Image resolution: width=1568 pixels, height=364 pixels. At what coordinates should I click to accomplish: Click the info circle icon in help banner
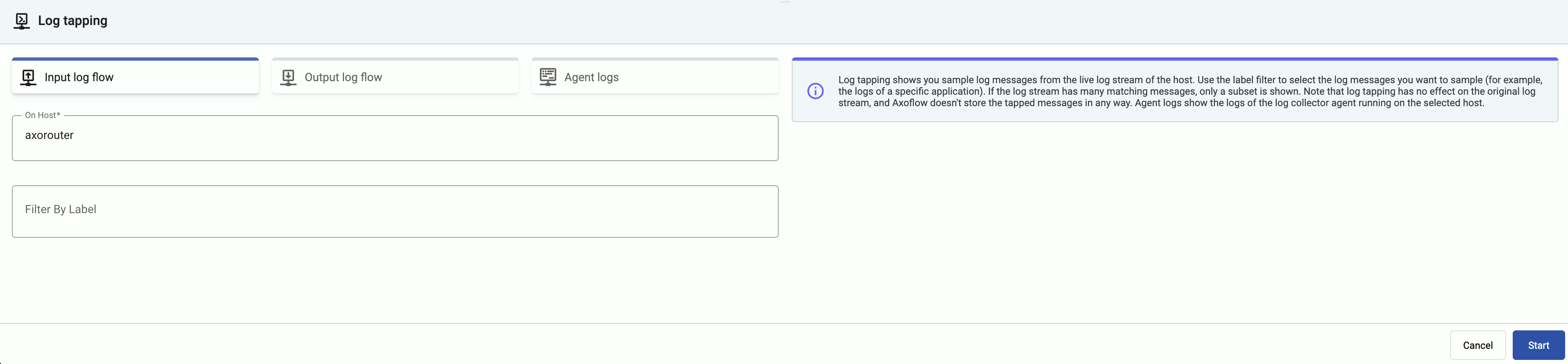click(815, 91)
